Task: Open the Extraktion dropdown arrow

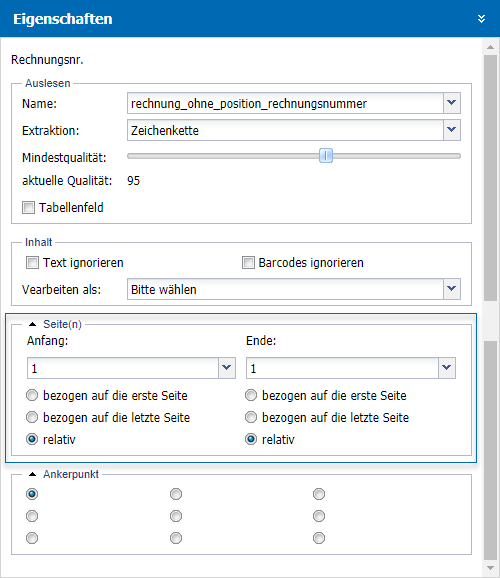Action: pyautogui.click(x=452, y=130)
